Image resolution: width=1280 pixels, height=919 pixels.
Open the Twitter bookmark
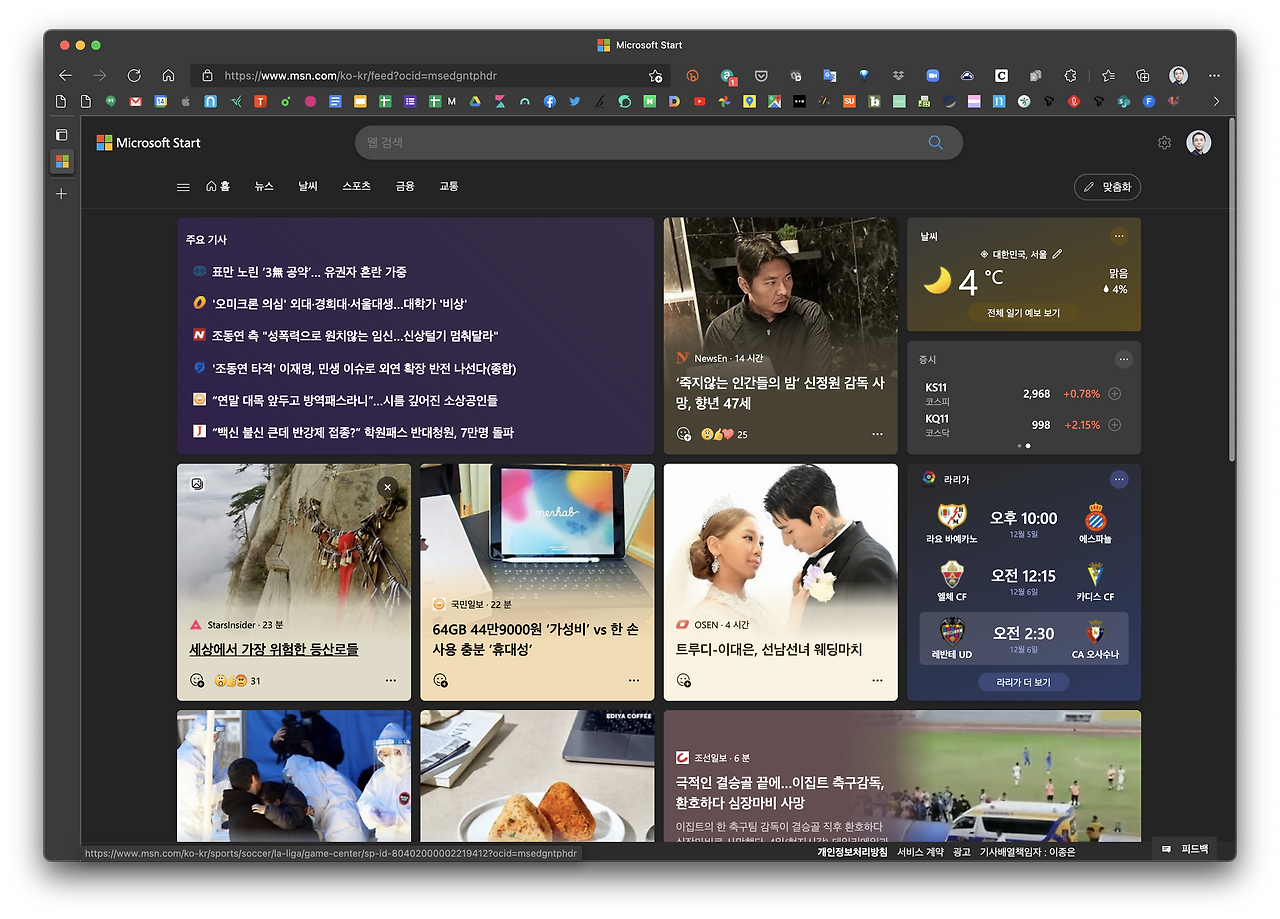(575, 101)
